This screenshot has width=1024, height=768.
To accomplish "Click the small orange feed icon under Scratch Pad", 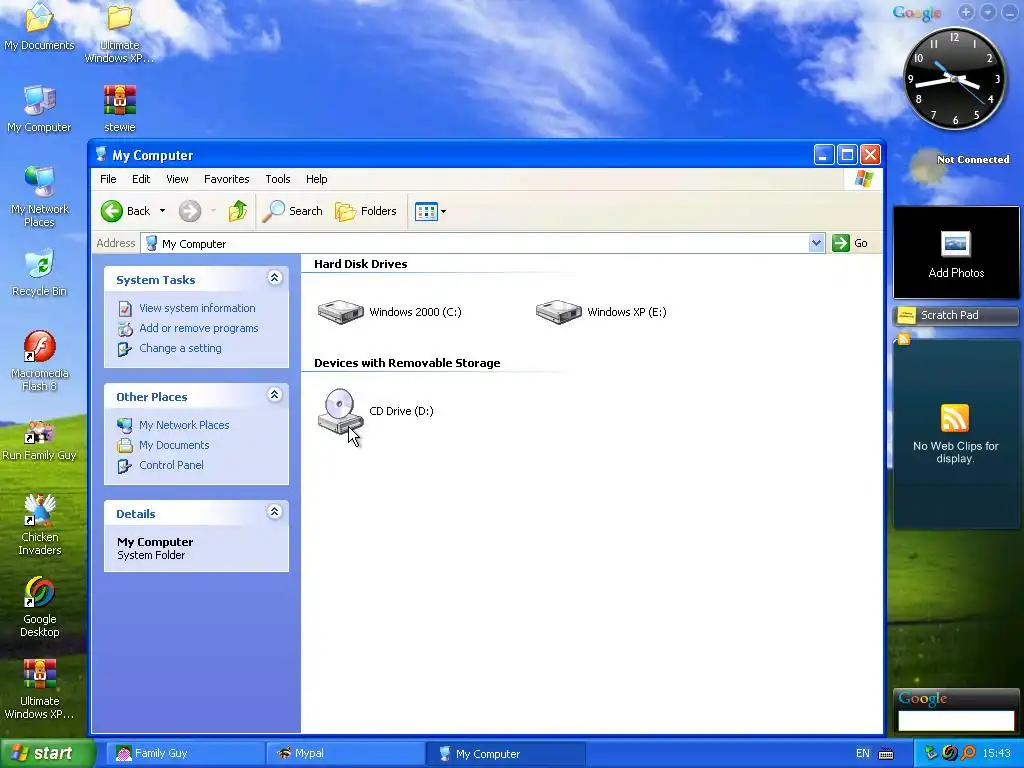I will point(904,339).
